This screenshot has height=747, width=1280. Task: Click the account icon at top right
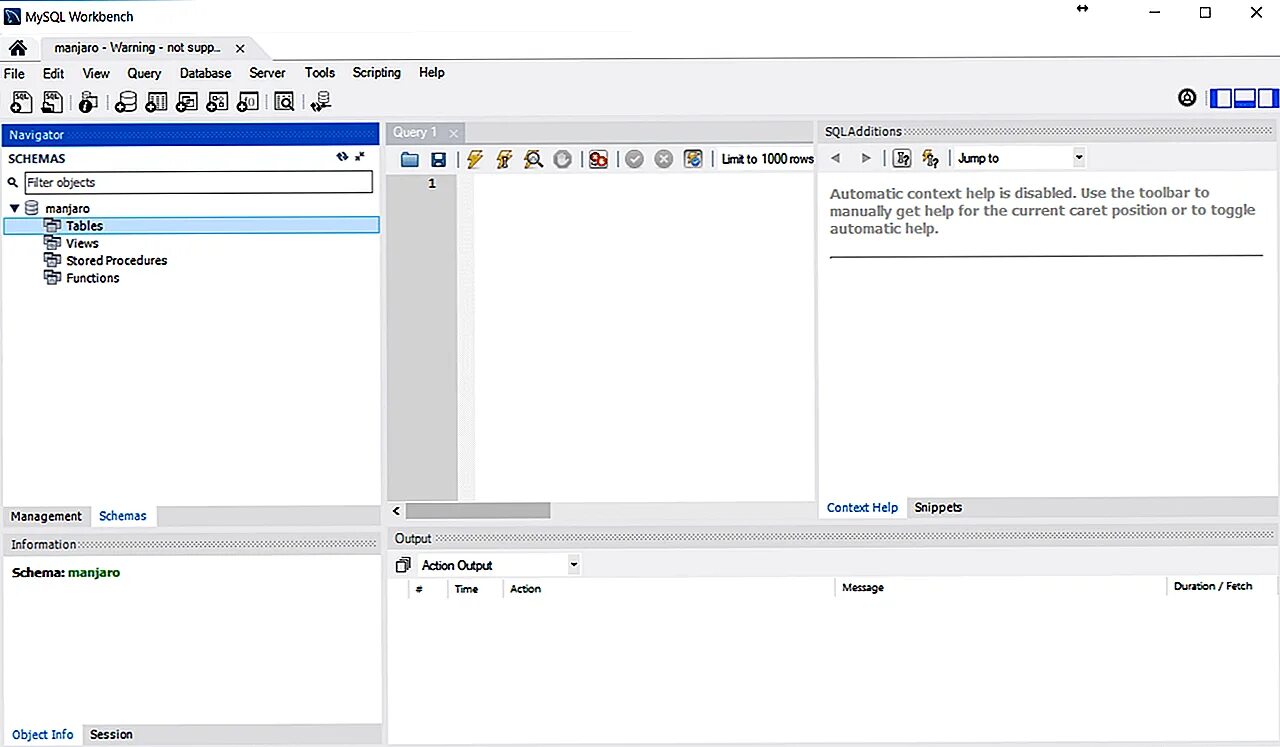click(x=1187, y=98)
